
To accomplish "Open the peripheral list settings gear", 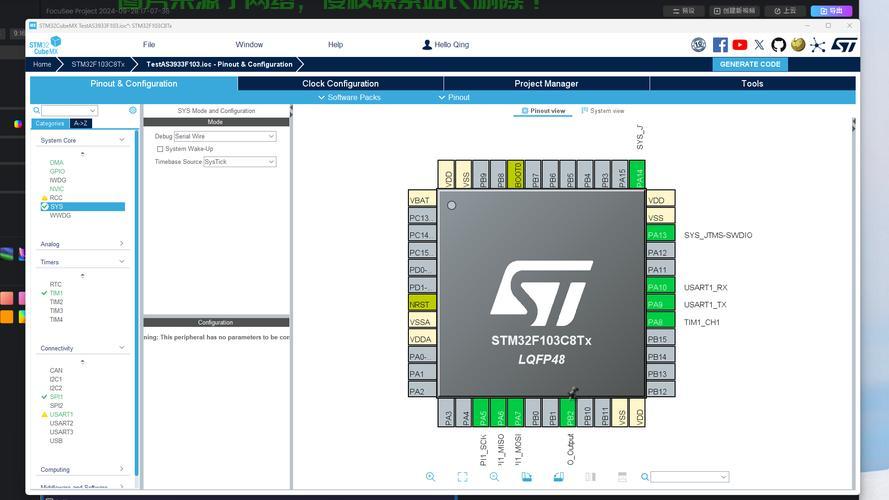I will pos(132,110).
